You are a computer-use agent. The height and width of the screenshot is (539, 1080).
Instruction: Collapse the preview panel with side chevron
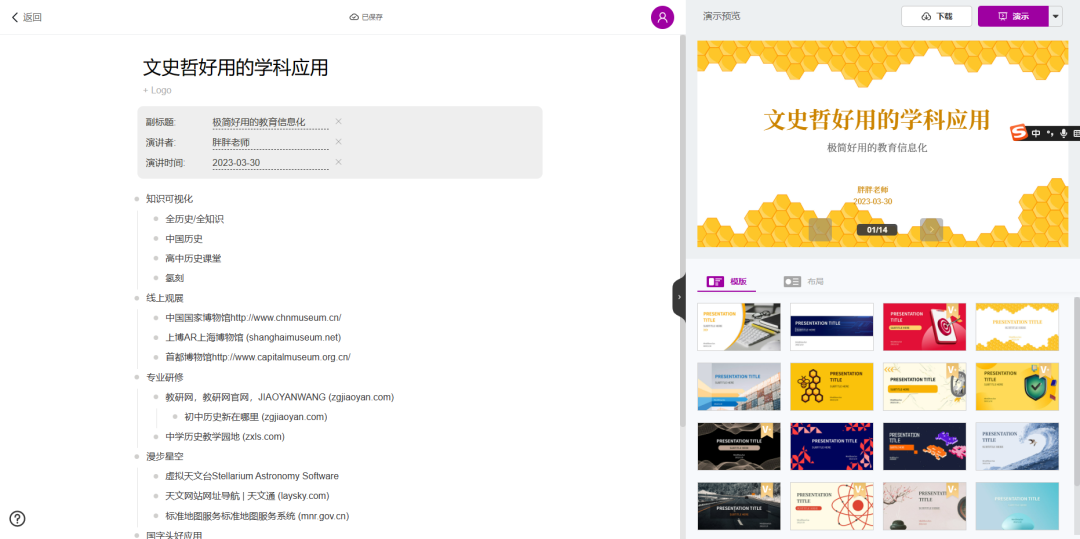click(x=679, y=297)
